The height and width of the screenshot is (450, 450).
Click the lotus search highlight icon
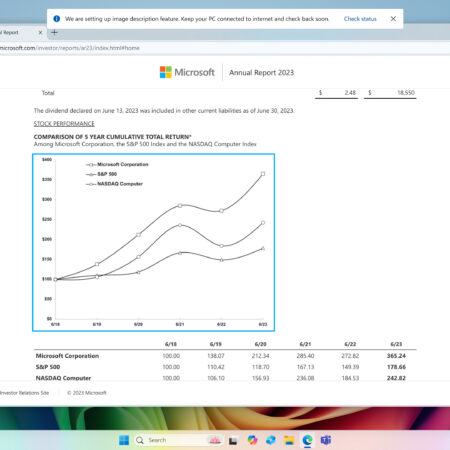(x=215, y=440)
